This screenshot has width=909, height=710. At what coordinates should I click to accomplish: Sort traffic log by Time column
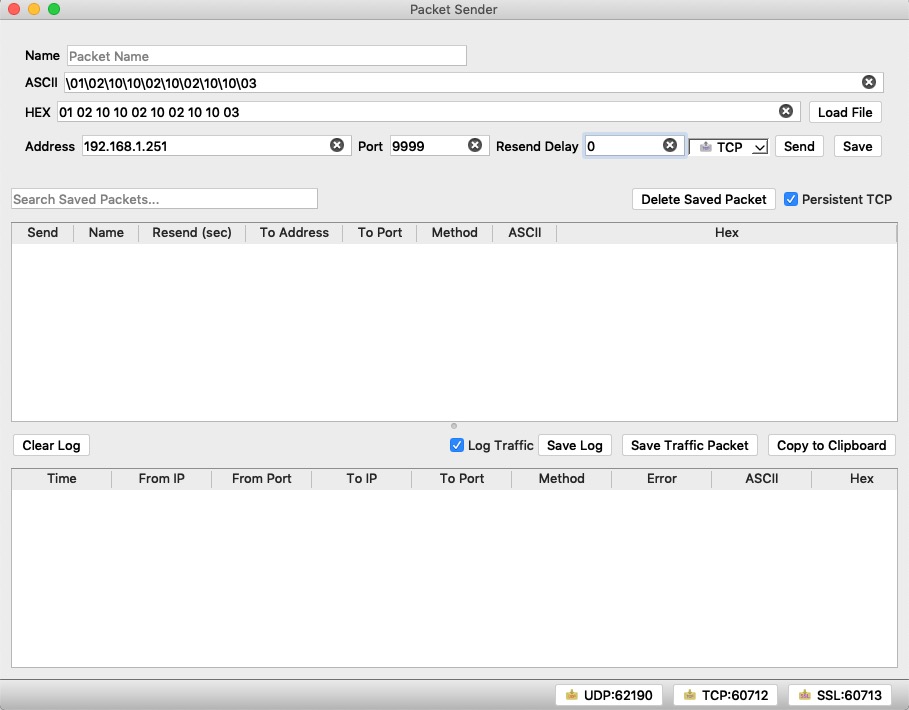coord(61,479)
